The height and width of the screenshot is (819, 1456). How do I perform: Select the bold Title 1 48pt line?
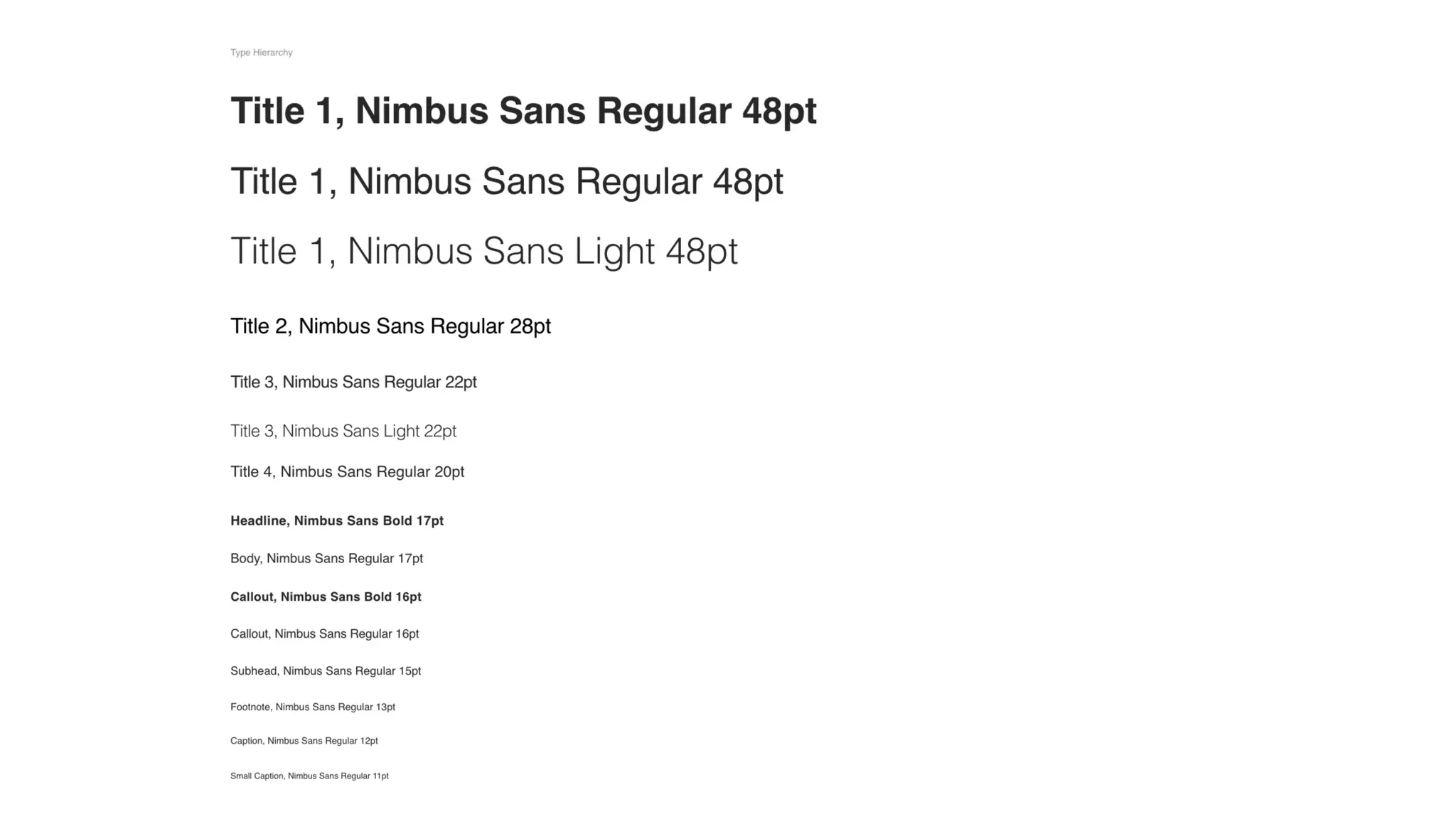(x=523, y=112)
